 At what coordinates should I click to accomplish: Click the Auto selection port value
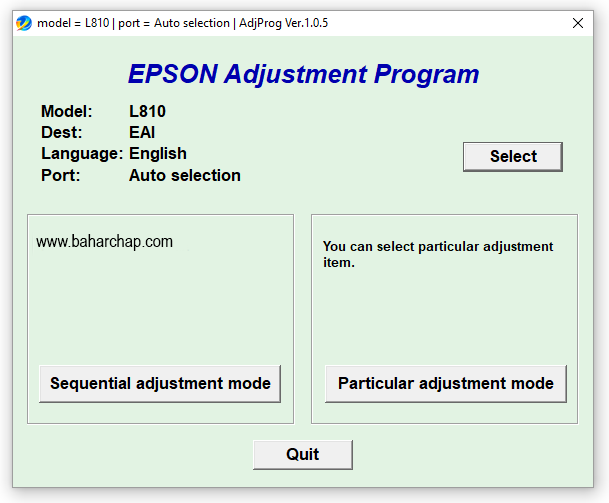(185, 175)
